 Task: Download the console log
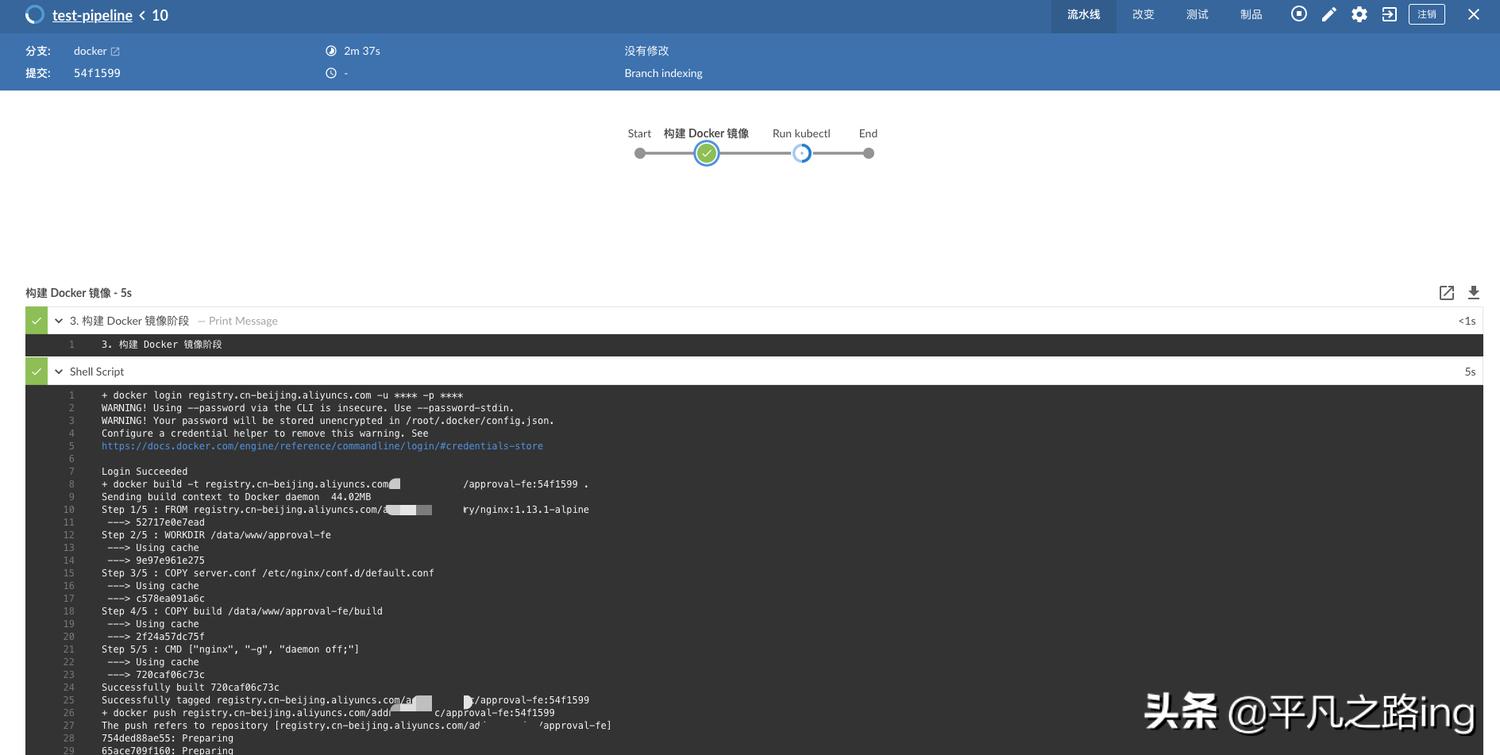click(x=1472, y=292)
